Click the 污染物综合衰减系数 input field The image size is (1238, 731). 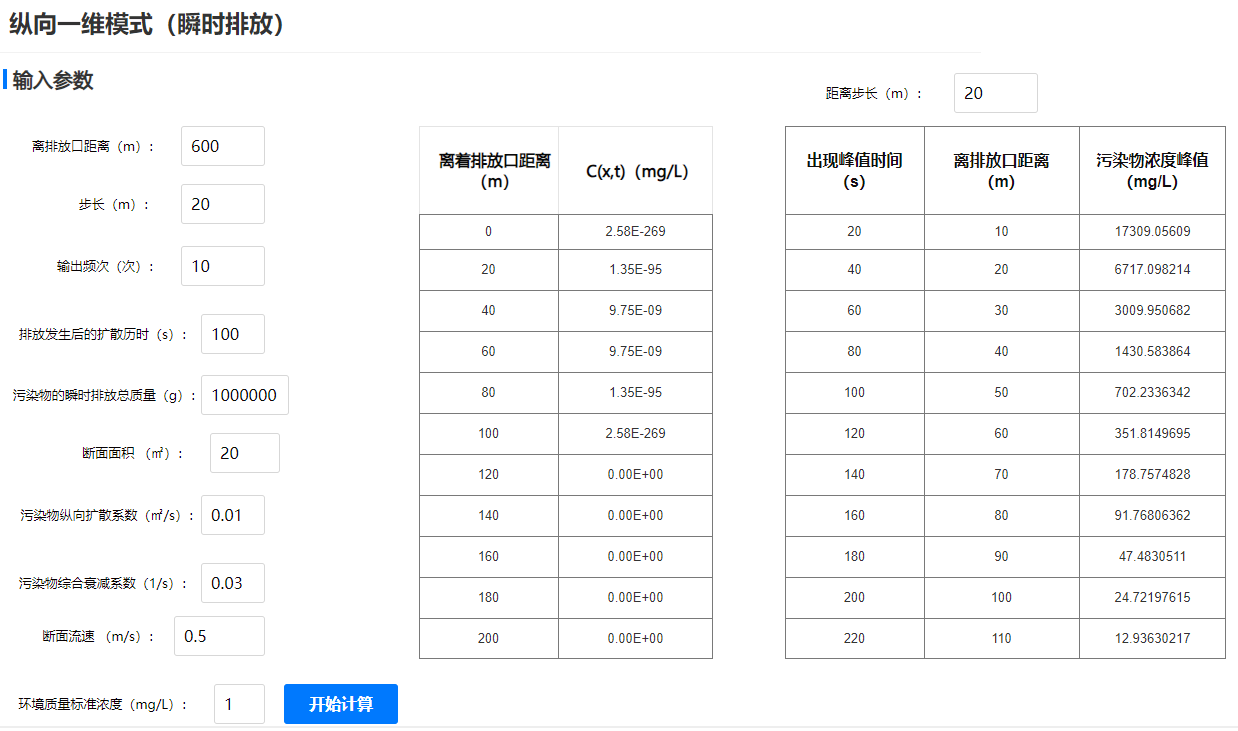coord(232,583)
